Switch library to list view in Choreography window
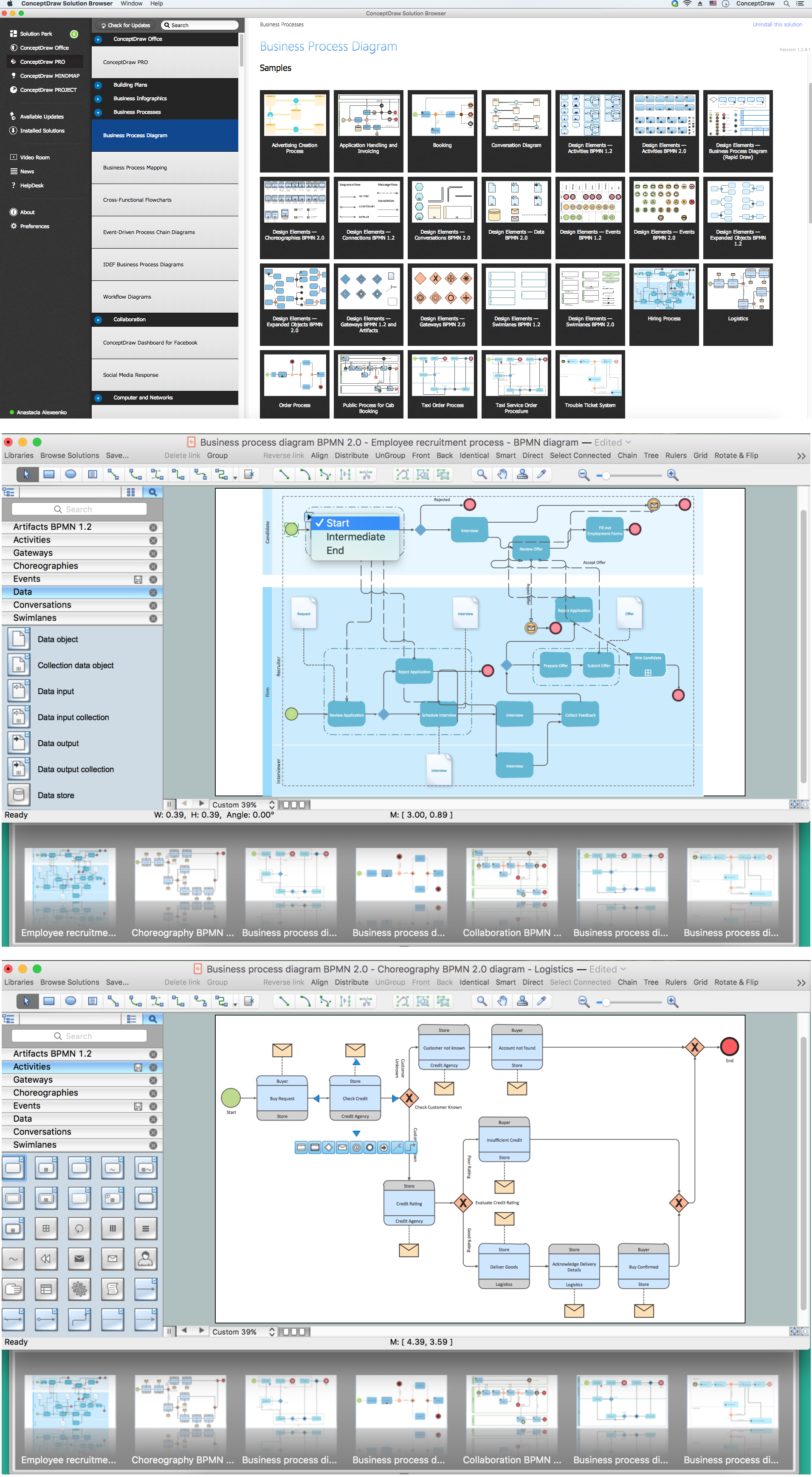Viewport: 812px width, 1477px height. pos(131,1019)
